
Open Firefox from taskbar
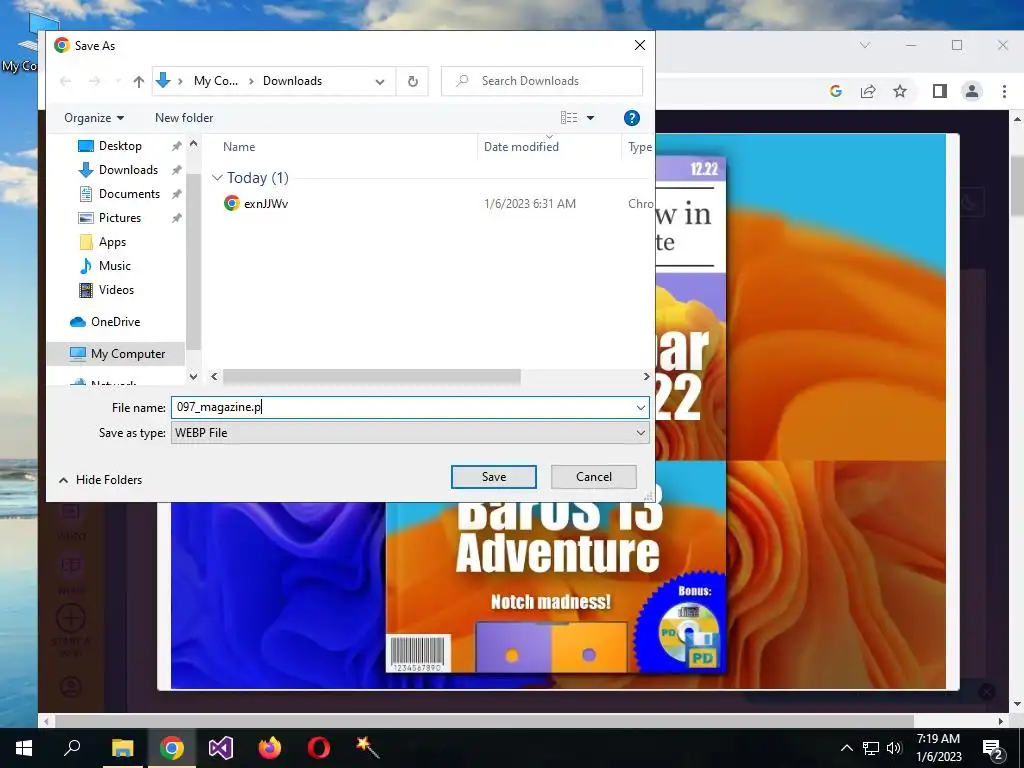click(270, 748)
